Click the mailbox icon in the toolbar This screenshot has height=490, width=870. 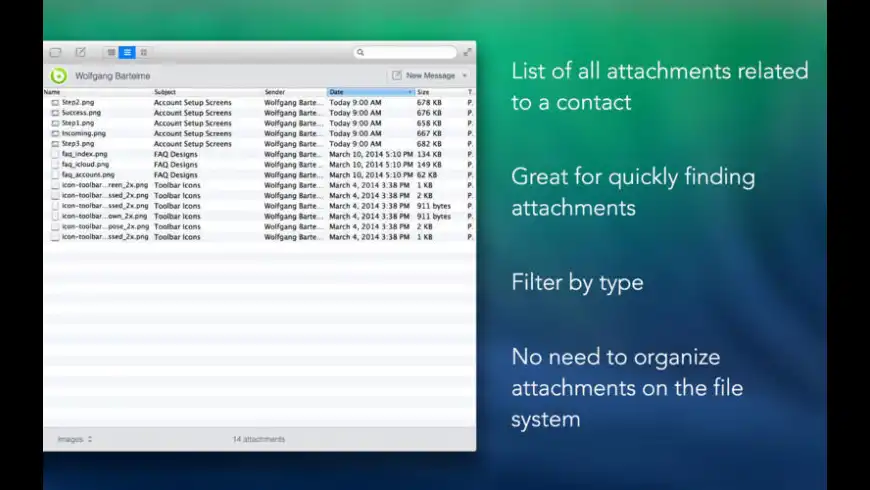[56, 52]
